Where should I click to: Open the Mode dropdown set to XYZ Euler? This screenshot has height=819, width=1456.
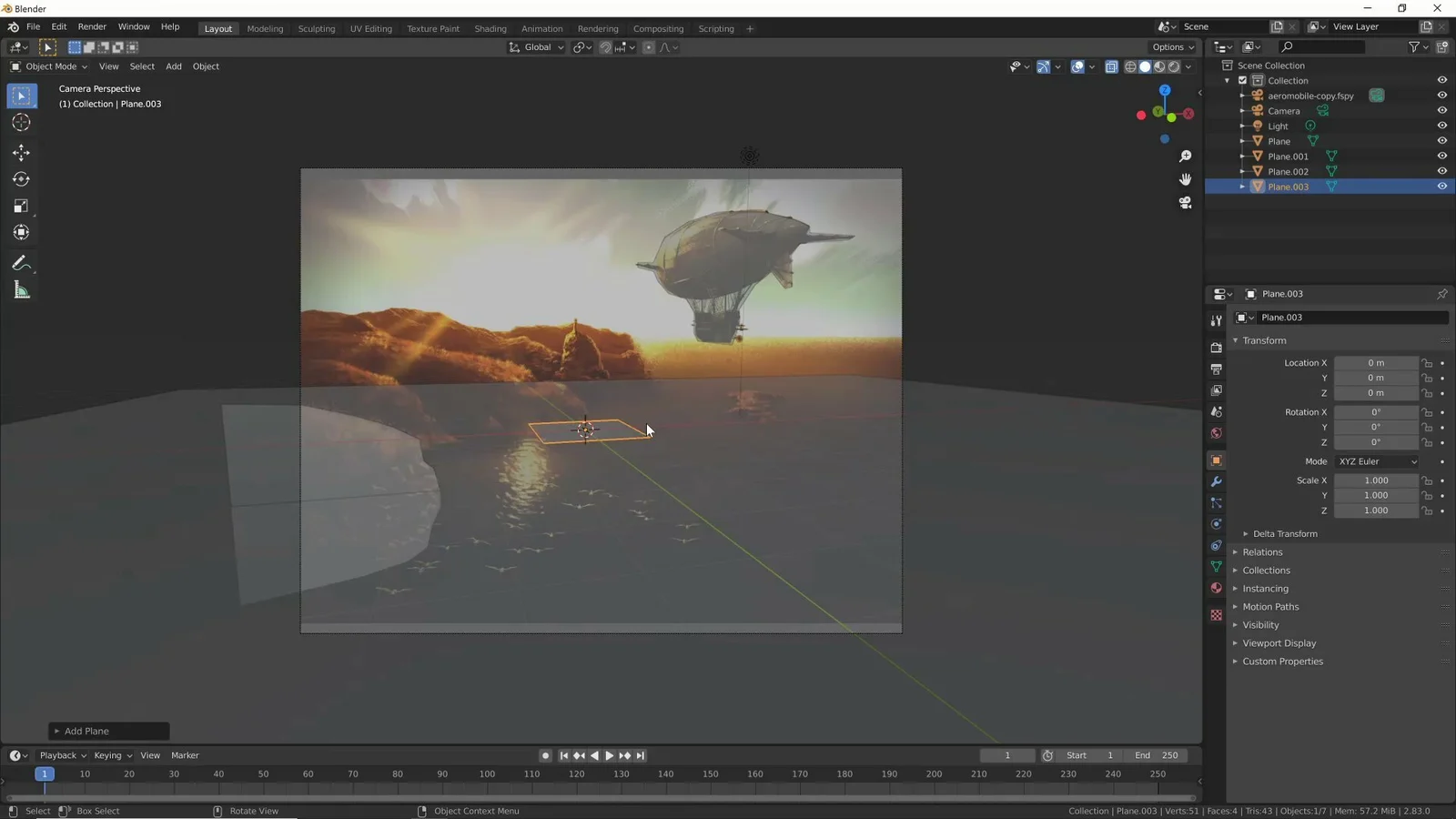[x=1377, y=461]
